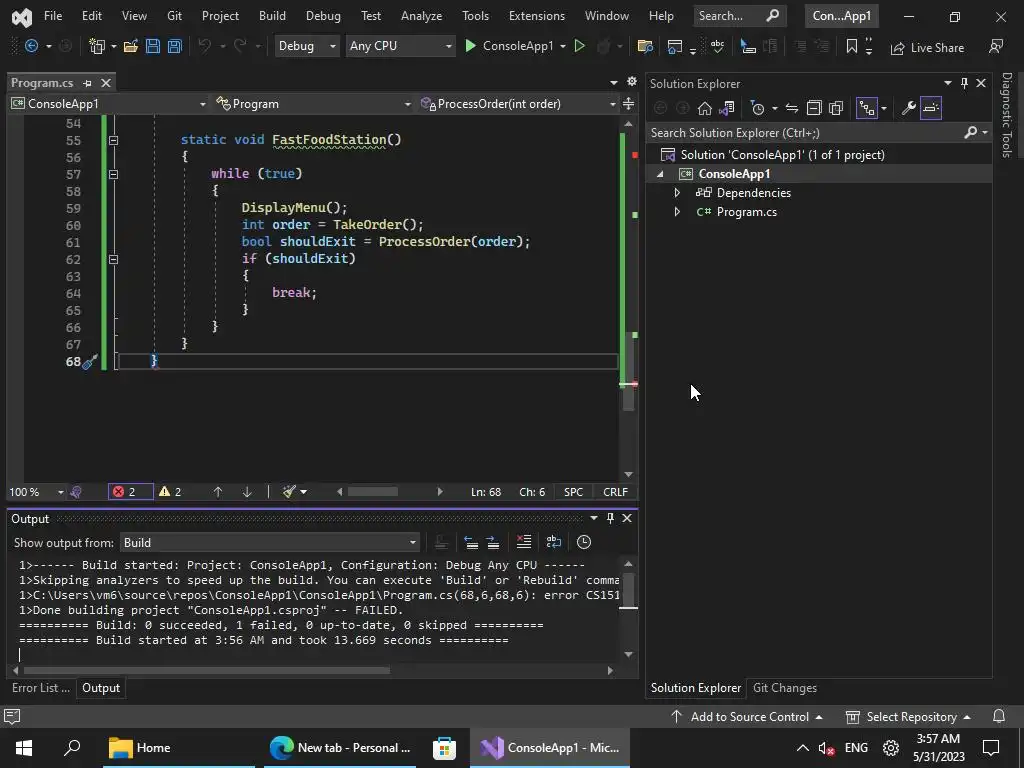Open the Any CPU platform dropdown
This screenshot has height=768, width=1024.
(x=400, y=46)
